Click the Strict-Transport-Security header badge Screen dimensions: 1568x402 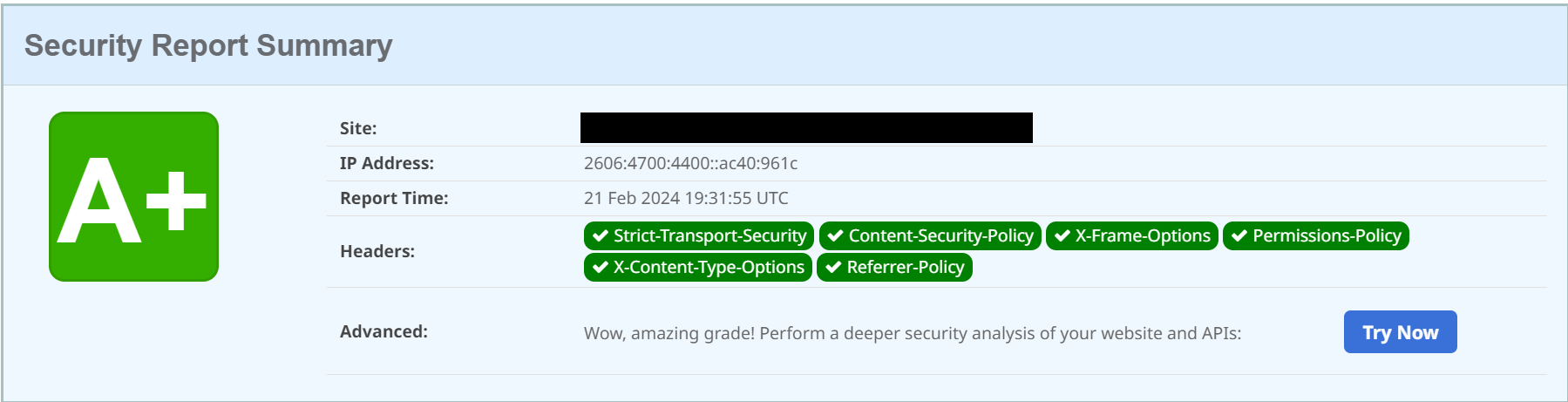[699, 235]
